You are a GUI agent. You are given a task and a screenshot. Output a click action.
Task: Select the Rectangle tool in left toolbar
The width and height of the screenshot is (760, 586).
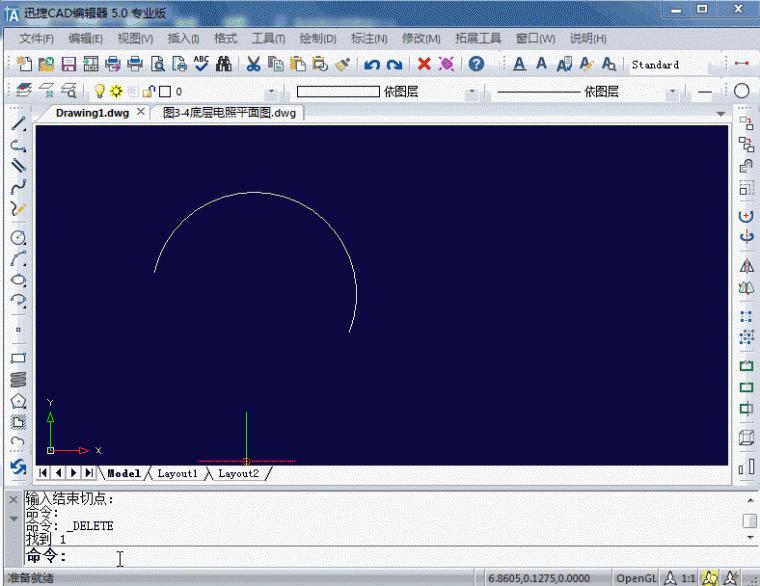click(x=17, y=358)
